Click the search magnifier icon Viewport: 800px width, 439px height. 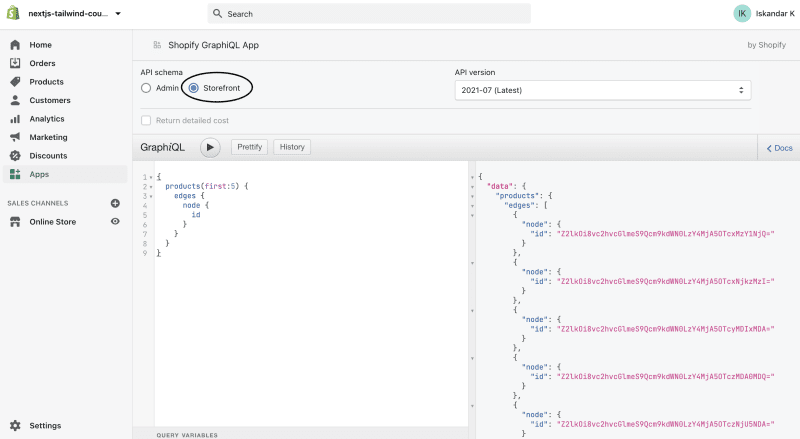[217, 14]
